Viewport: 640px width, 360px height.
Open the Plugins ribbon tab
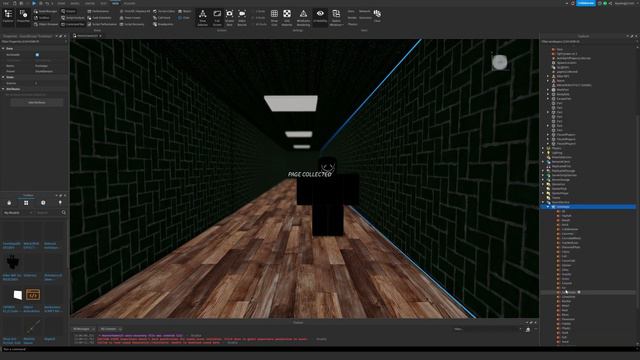(129, 3)
